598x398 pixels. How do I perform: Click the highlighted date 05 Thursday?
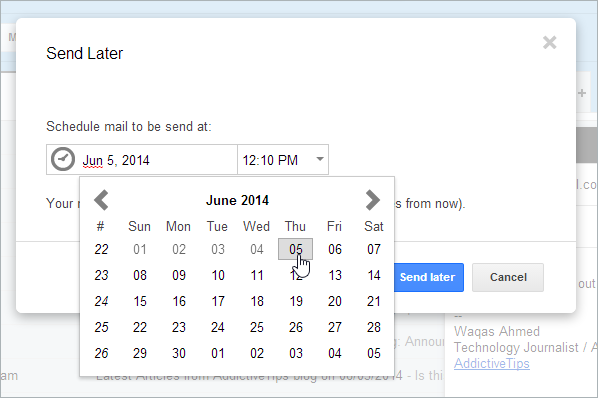click(296, 249)
